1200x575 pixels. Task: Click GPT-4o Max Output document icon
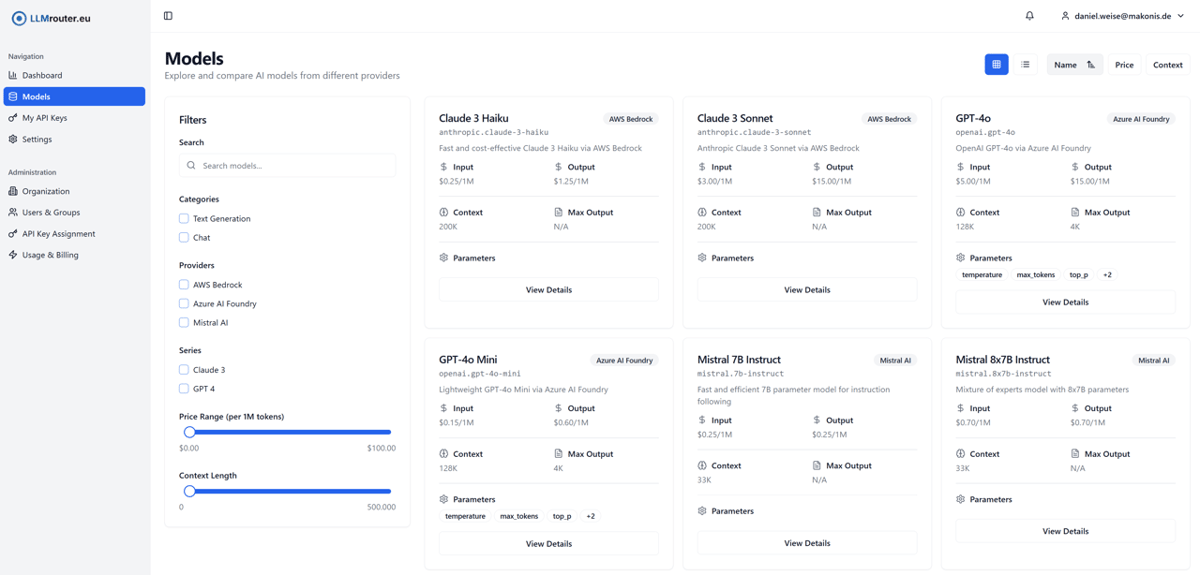coord(1075,212)
